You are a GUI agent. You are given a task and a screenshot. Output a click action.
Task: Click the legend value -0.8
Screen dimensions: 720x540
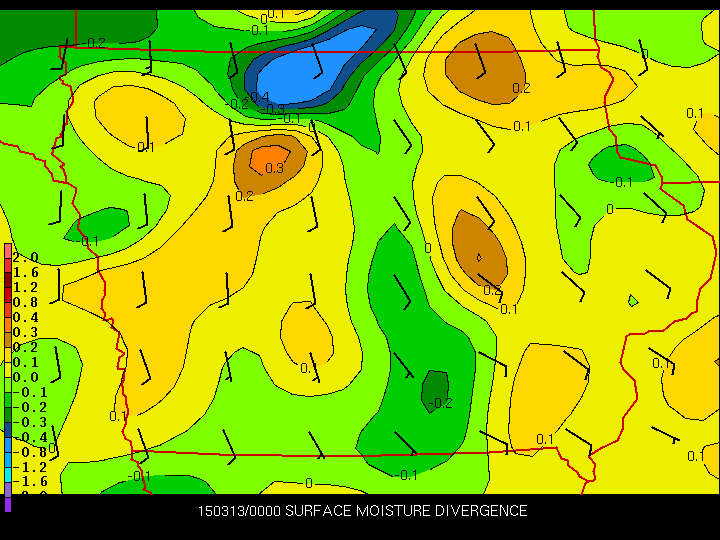30,452
